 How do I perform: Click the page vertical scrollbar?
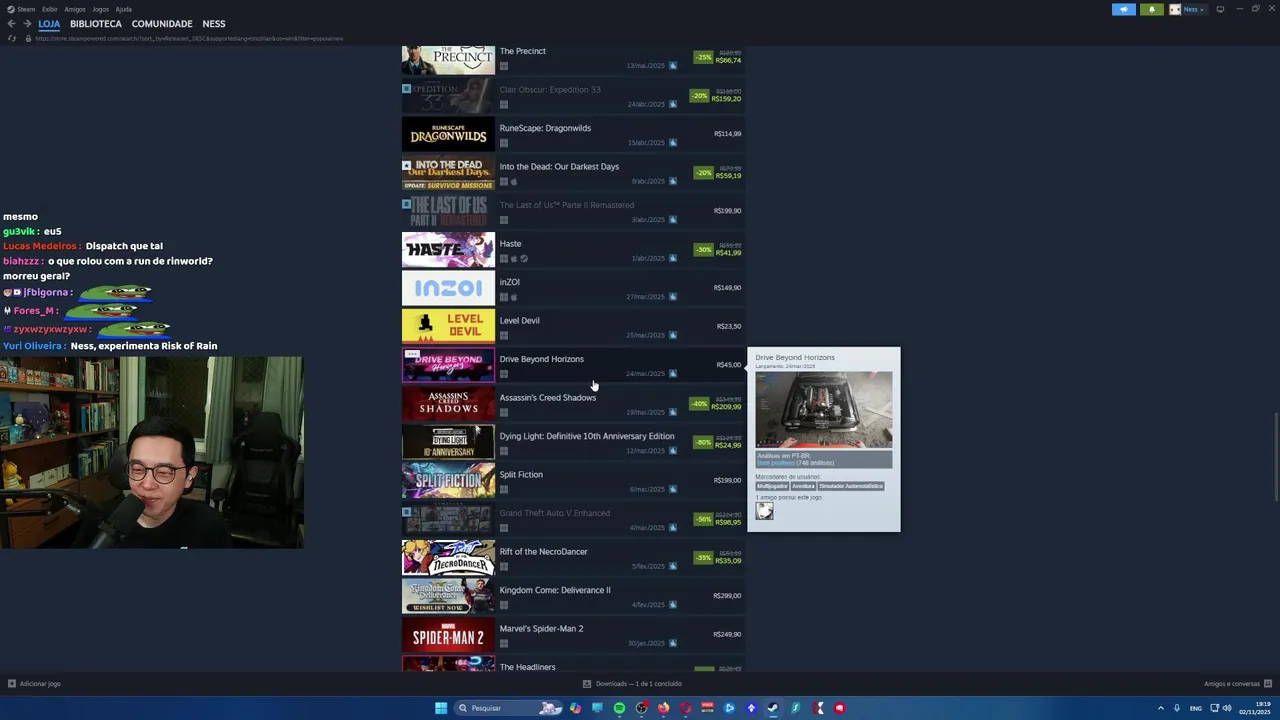(1275, 455)
